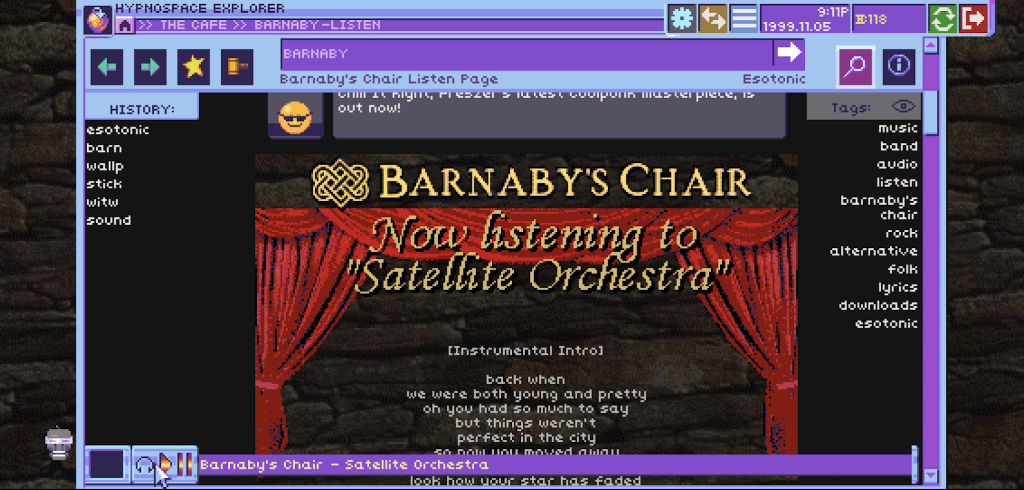Toggle tags visibility eye icon
The image size is (1024, 490).
904,106
